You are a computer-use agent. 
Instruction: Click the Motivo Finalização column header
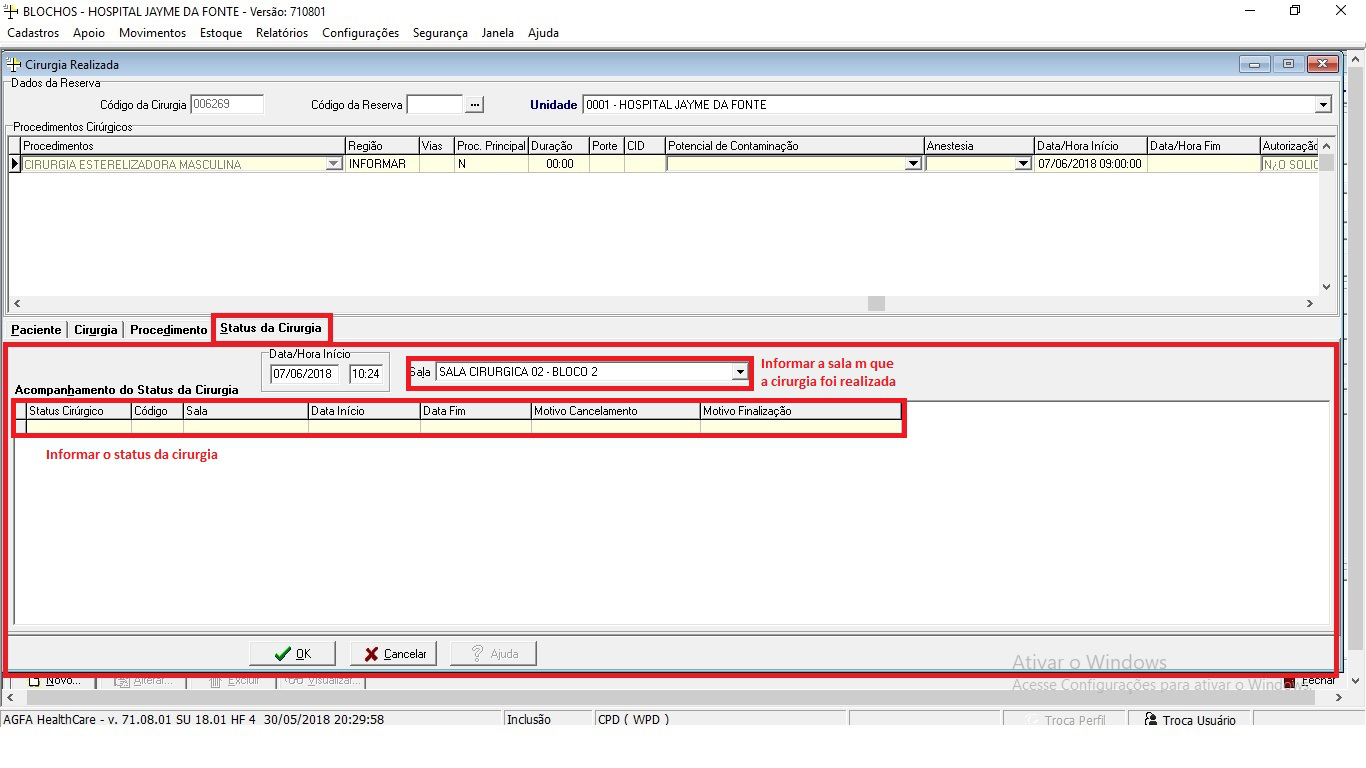(800, 411)
